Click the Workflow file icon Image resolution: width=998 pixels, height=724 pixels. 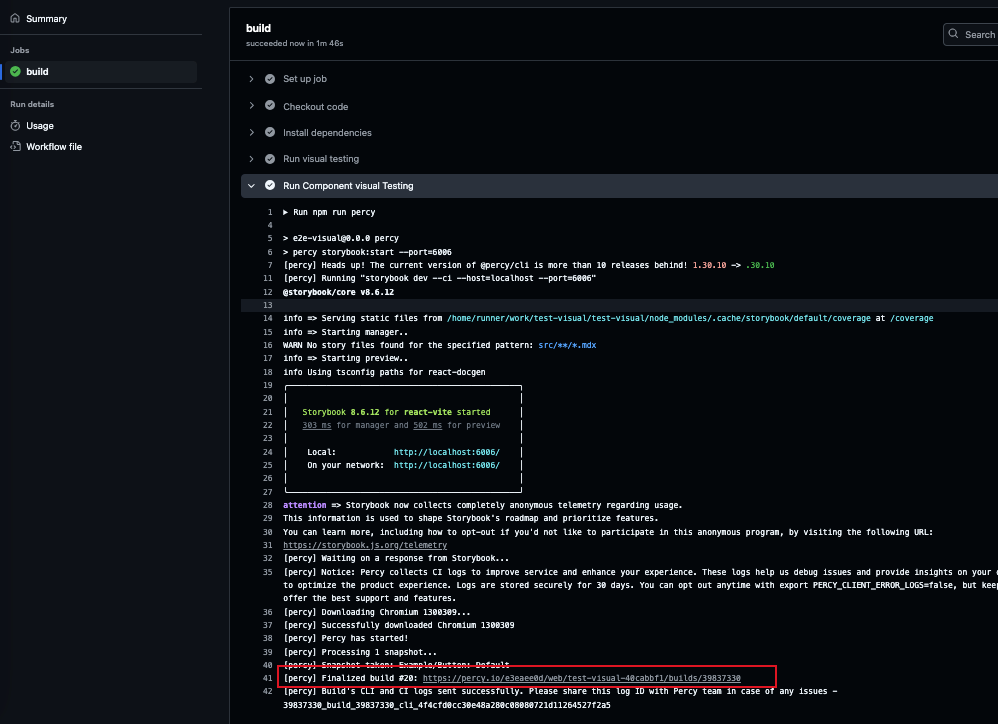[x=15, y=147]
